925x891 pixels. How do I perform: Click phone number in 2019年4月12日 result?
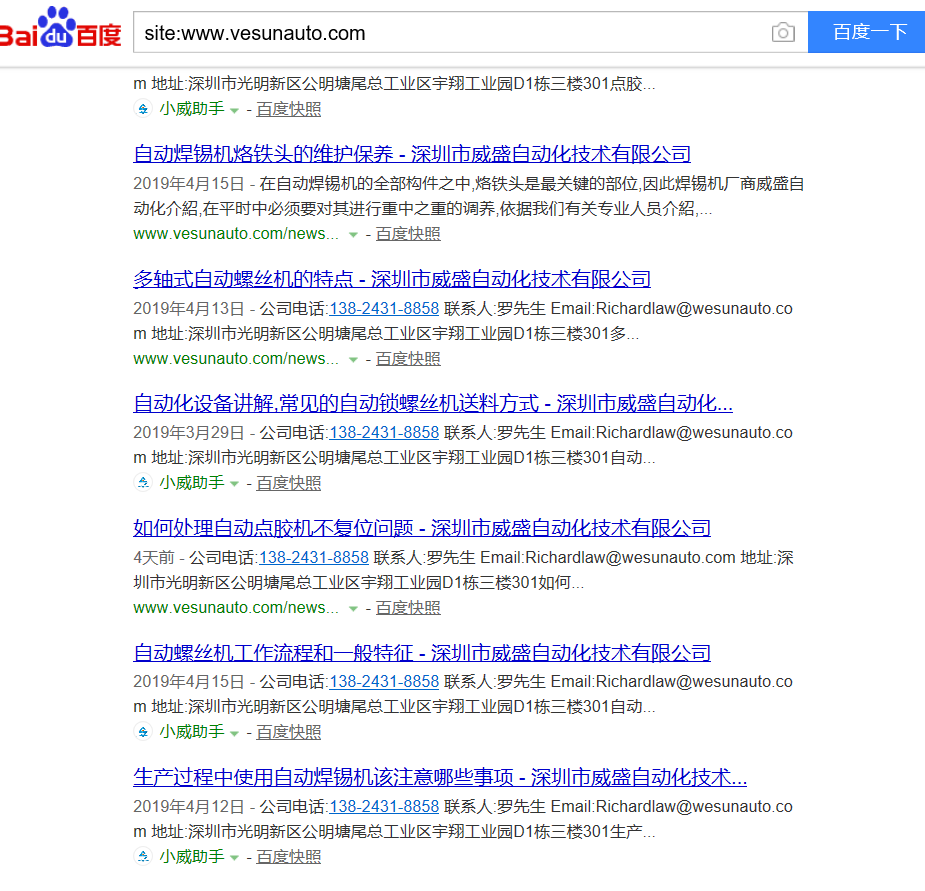pyautogui.click(x=384, y=807)
